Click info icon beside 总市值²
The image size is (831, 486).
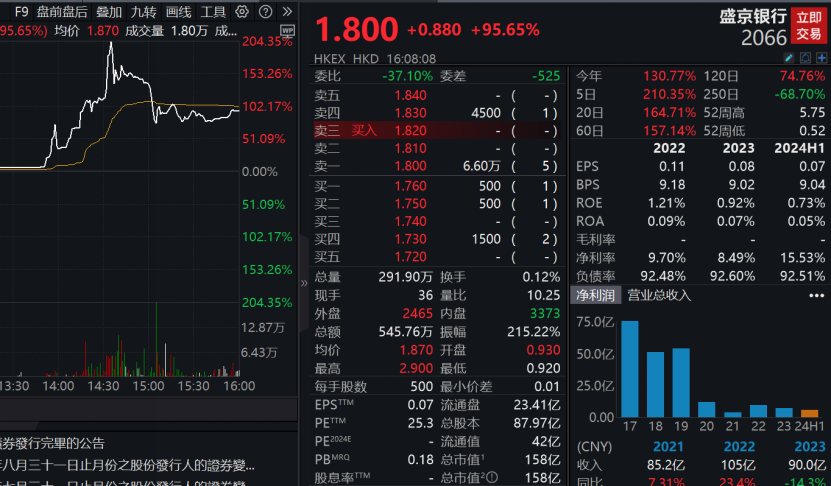(491, 478)
